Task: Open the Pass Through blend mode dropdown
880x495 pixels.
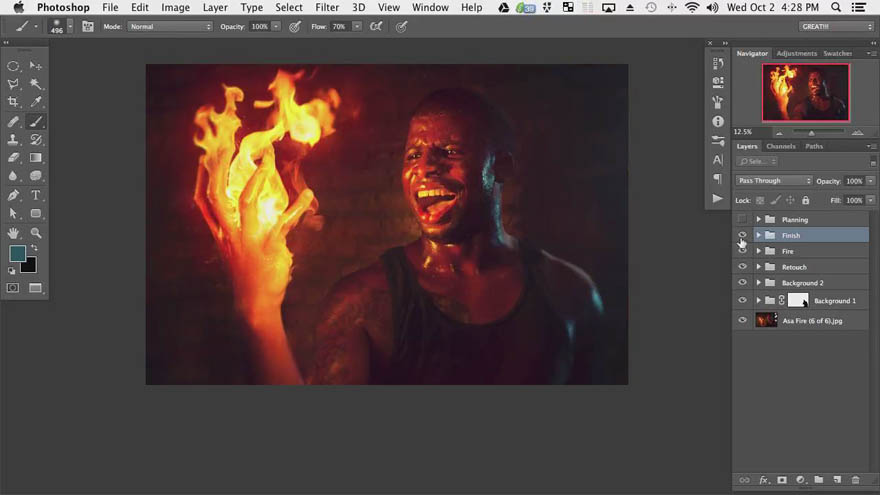Action: [774, 181]
